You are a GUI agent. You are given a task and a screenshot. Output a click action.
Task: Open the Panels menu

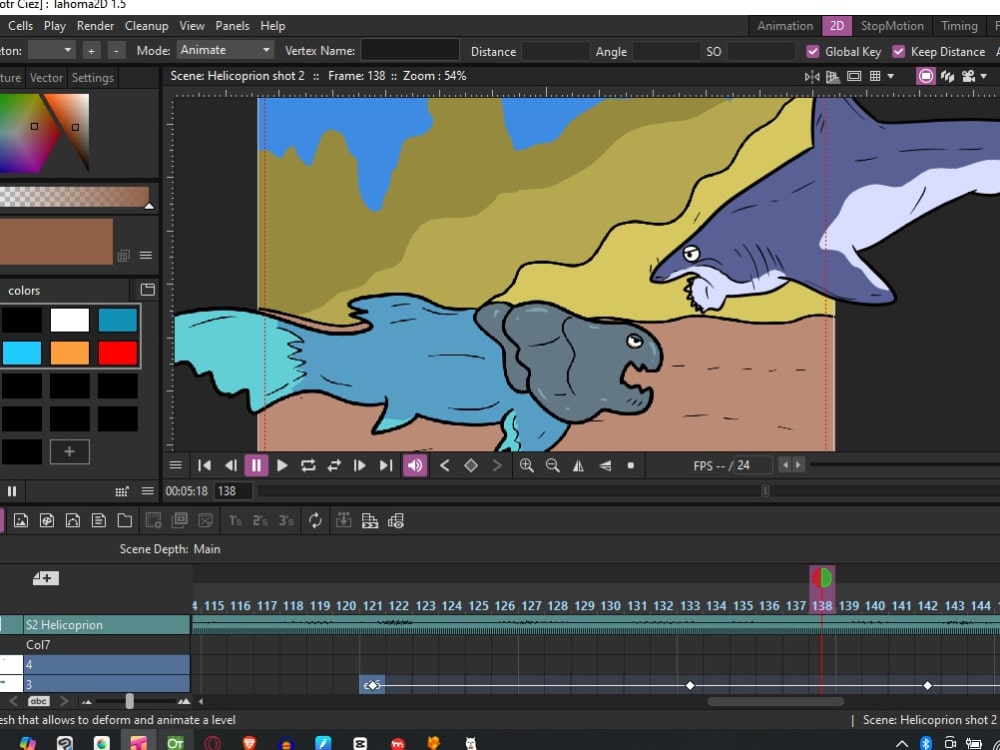click(232, 26)
